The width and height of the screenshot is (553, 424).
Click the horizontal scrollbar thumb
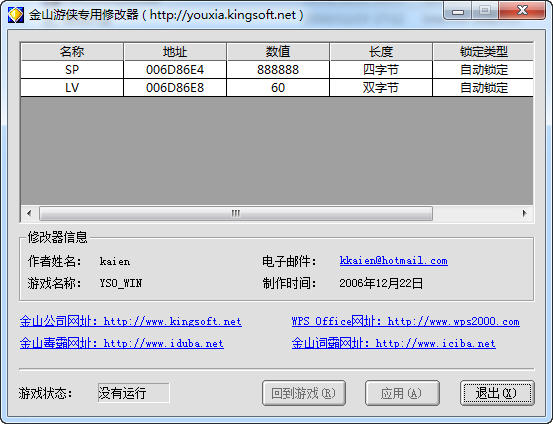pos(236,213)
